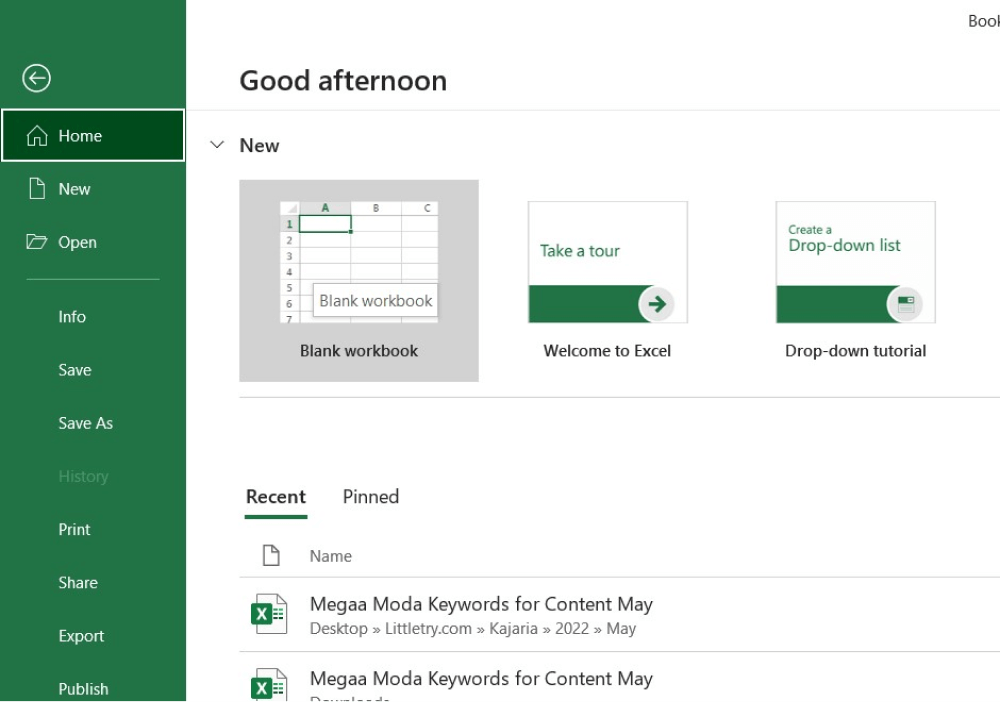Screen dimensions: 1000x702
Task: Click the New section heading
Action: tap(259, 145)
